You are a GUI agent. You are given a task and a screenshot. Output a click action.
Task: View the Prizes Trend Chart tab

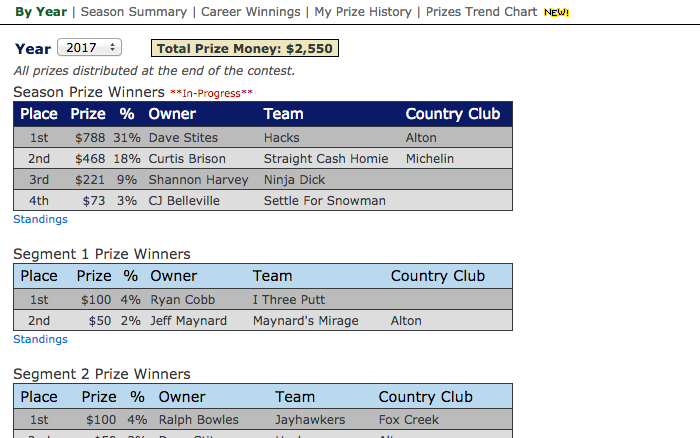pos(480,12)
